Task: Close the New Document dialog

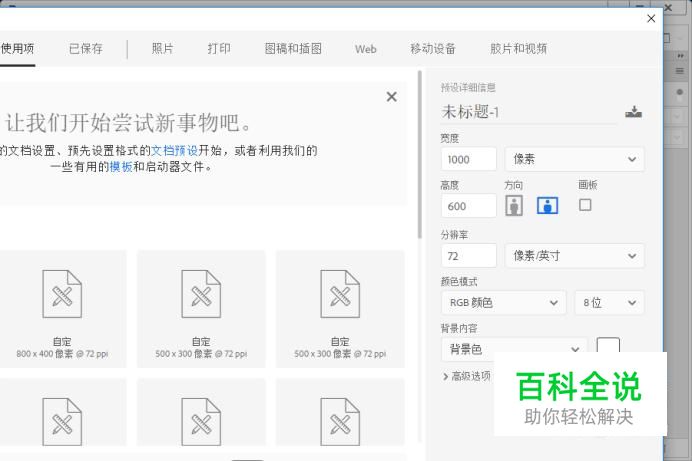Action: (651, 19)
